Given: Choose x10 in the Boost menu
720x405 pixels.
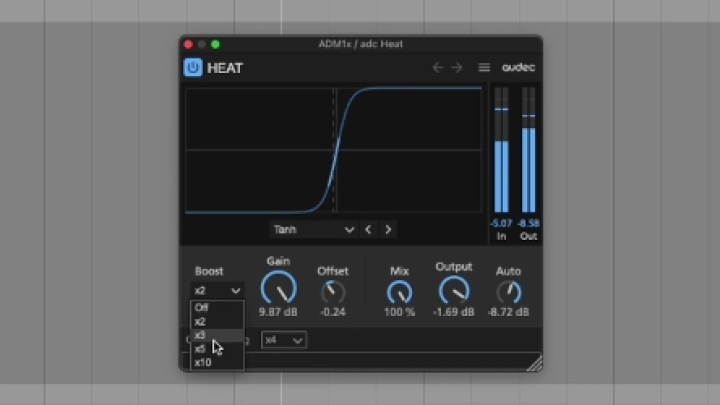Looking at the screenshot, I should (x=217, y=362).
